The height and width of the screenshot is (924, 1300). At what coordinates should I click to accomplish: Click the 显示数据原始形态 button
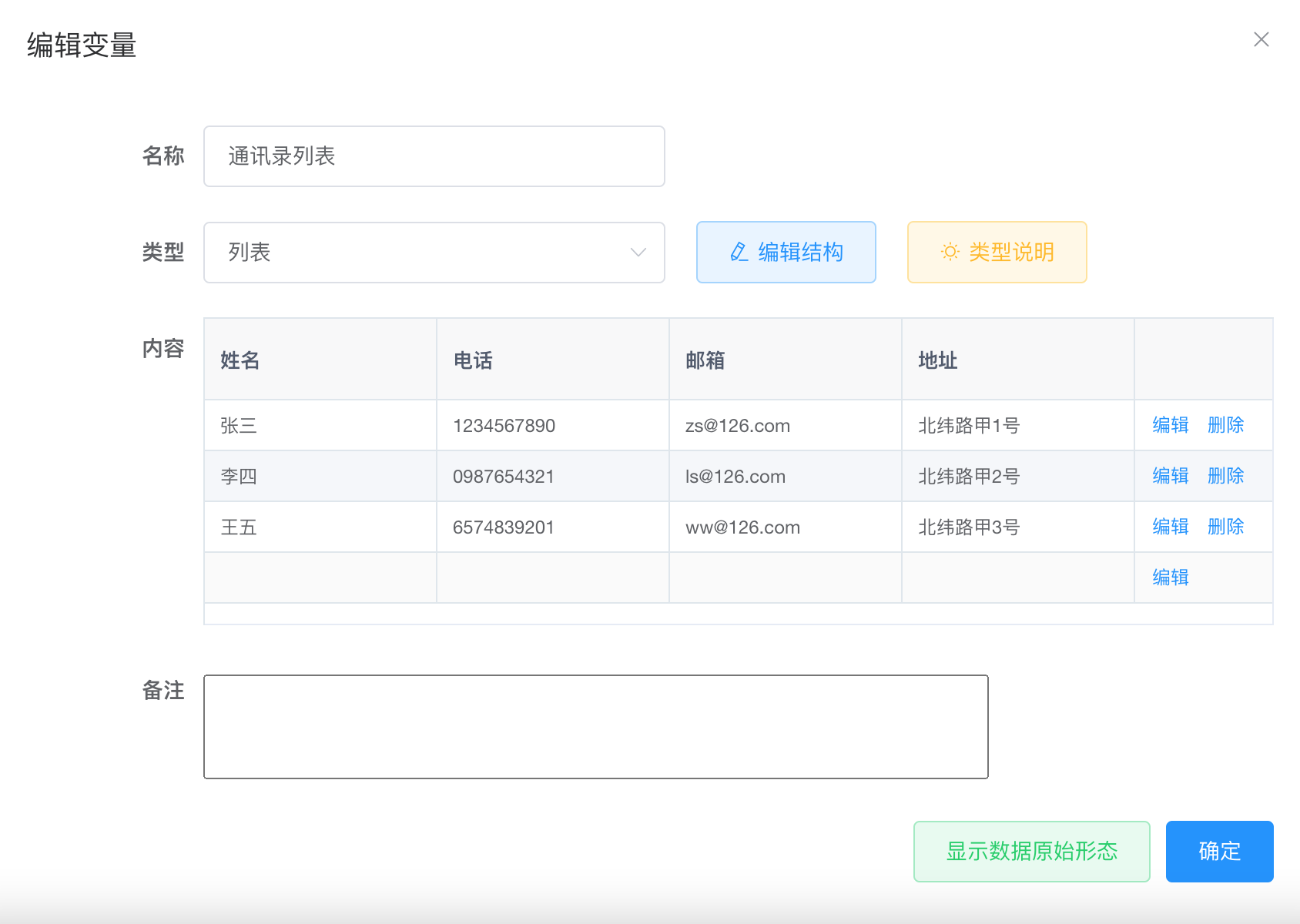(1032, 852)
